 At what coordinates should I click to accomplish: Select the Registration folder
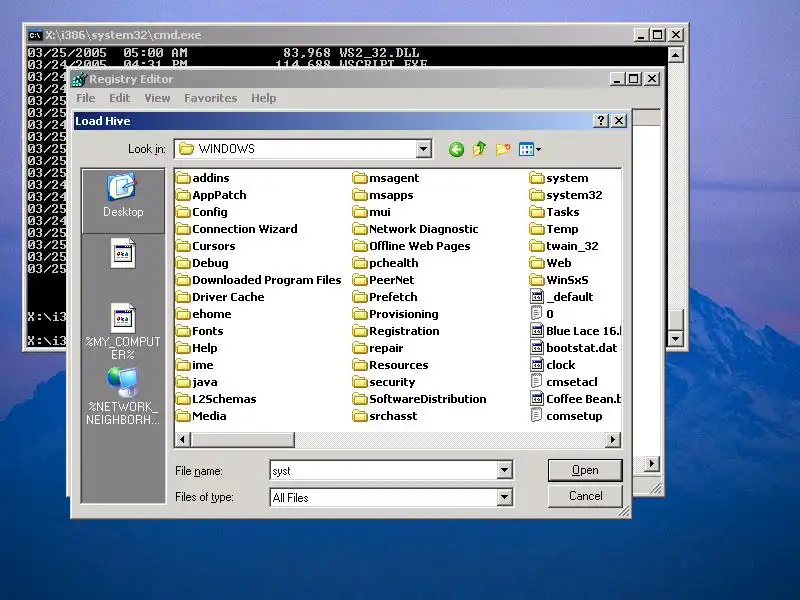coord(396,331)
